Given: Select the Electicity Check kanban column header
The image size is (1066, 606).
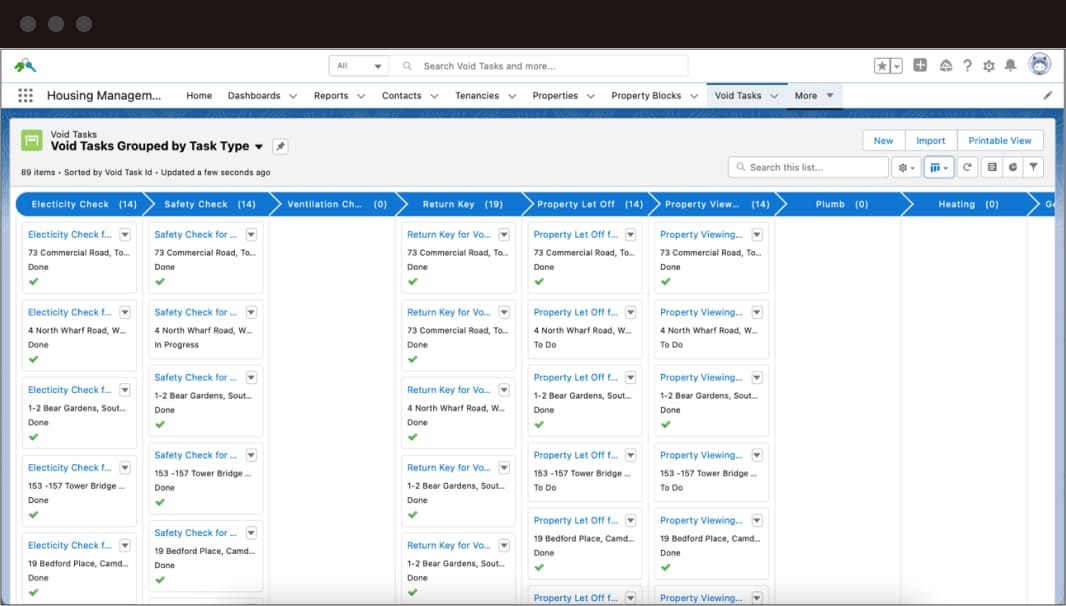Looking at the screenshot, I should pos(84,204).
